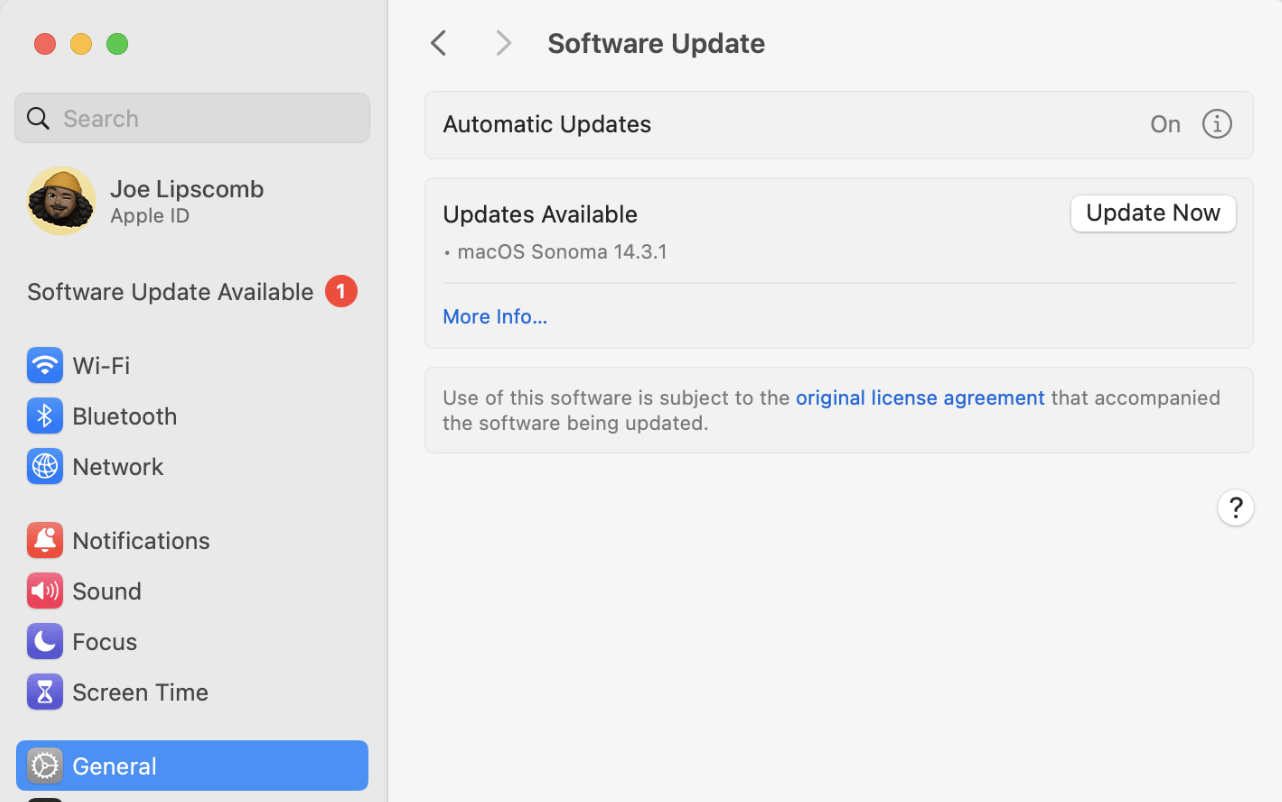Go back using the left chevron

click(x=439, y=43)
